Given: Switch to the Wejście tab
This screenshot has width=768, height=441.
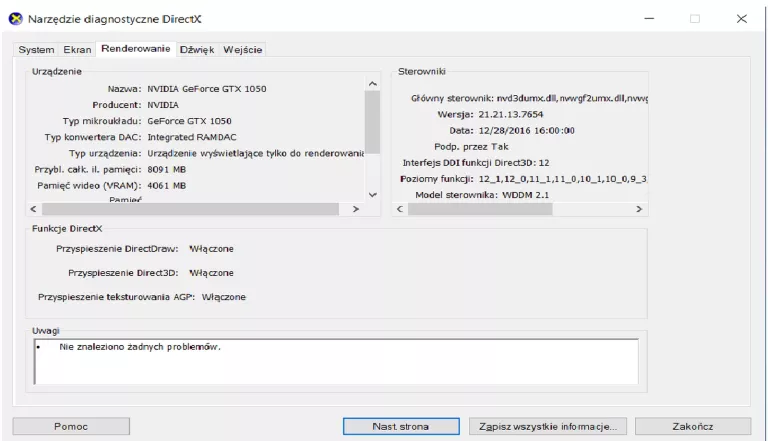Looking at the screenshot, I should (x=242, y=49).
